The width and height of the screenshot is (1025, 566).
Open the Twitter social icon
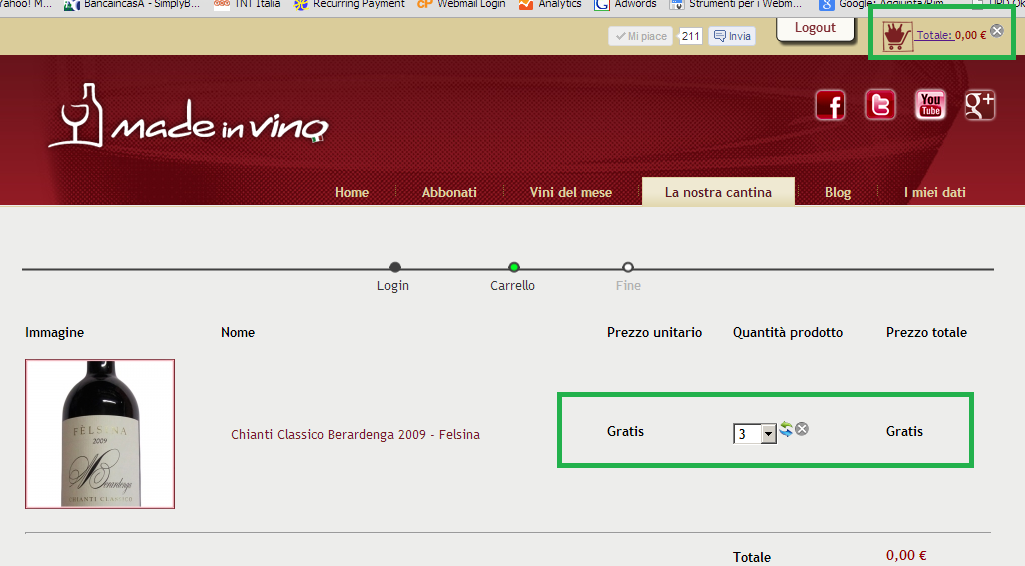point(880,105)
